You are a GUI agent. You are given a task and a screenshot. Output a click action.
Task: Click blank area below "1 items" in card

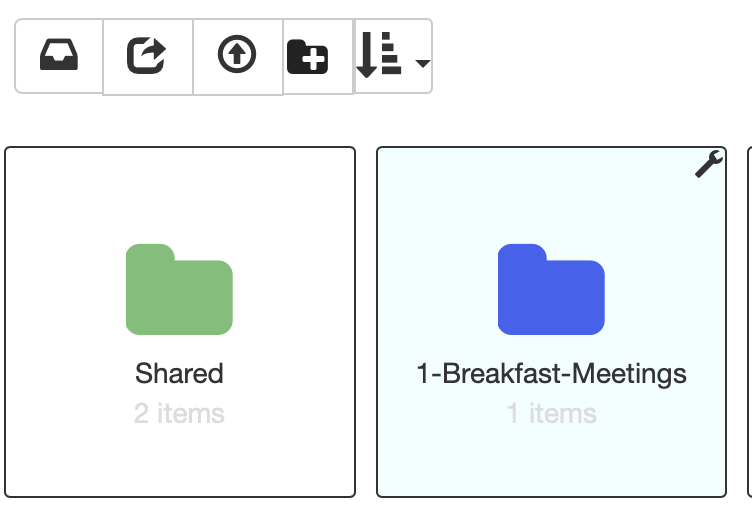pyautogui.click(x=552, y=460)
